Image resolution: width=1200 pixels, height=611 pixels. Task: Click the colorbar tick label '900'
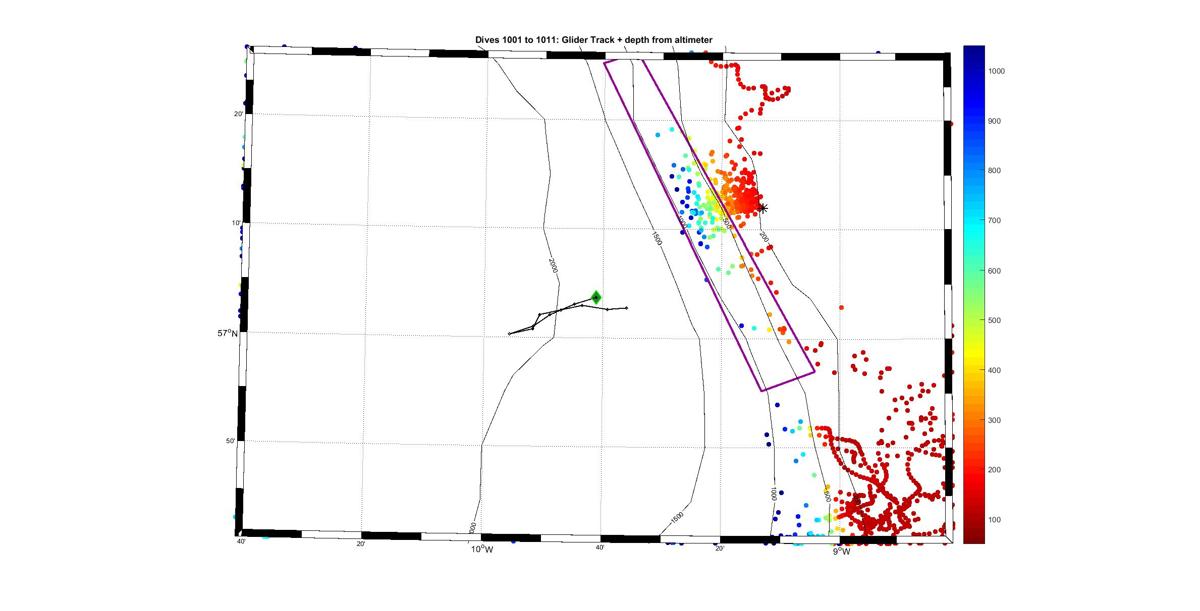pos(996,121)
